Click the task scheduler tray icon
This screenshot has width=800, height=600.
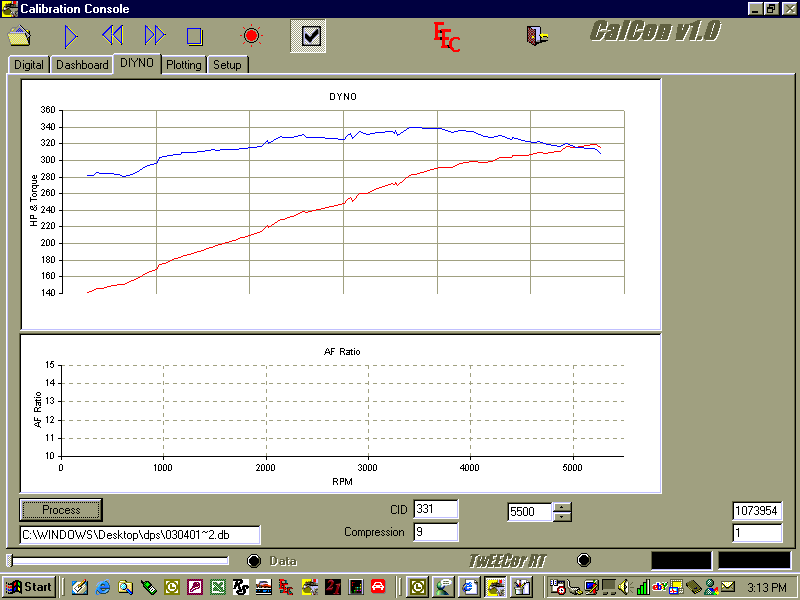tap(557, 587)
